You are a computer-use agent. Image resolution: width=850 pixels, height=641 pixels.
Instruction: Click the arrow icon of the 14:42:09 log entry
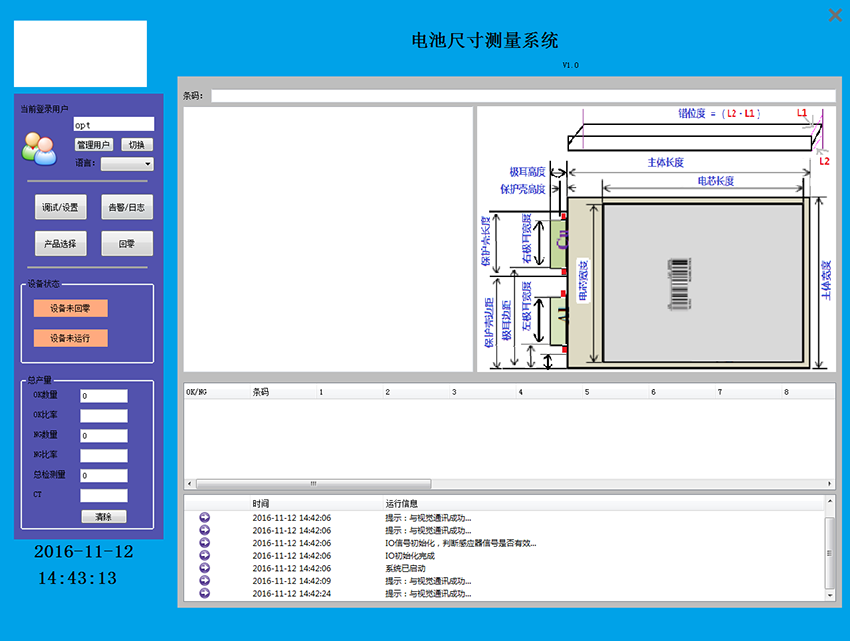pos(205,581)
